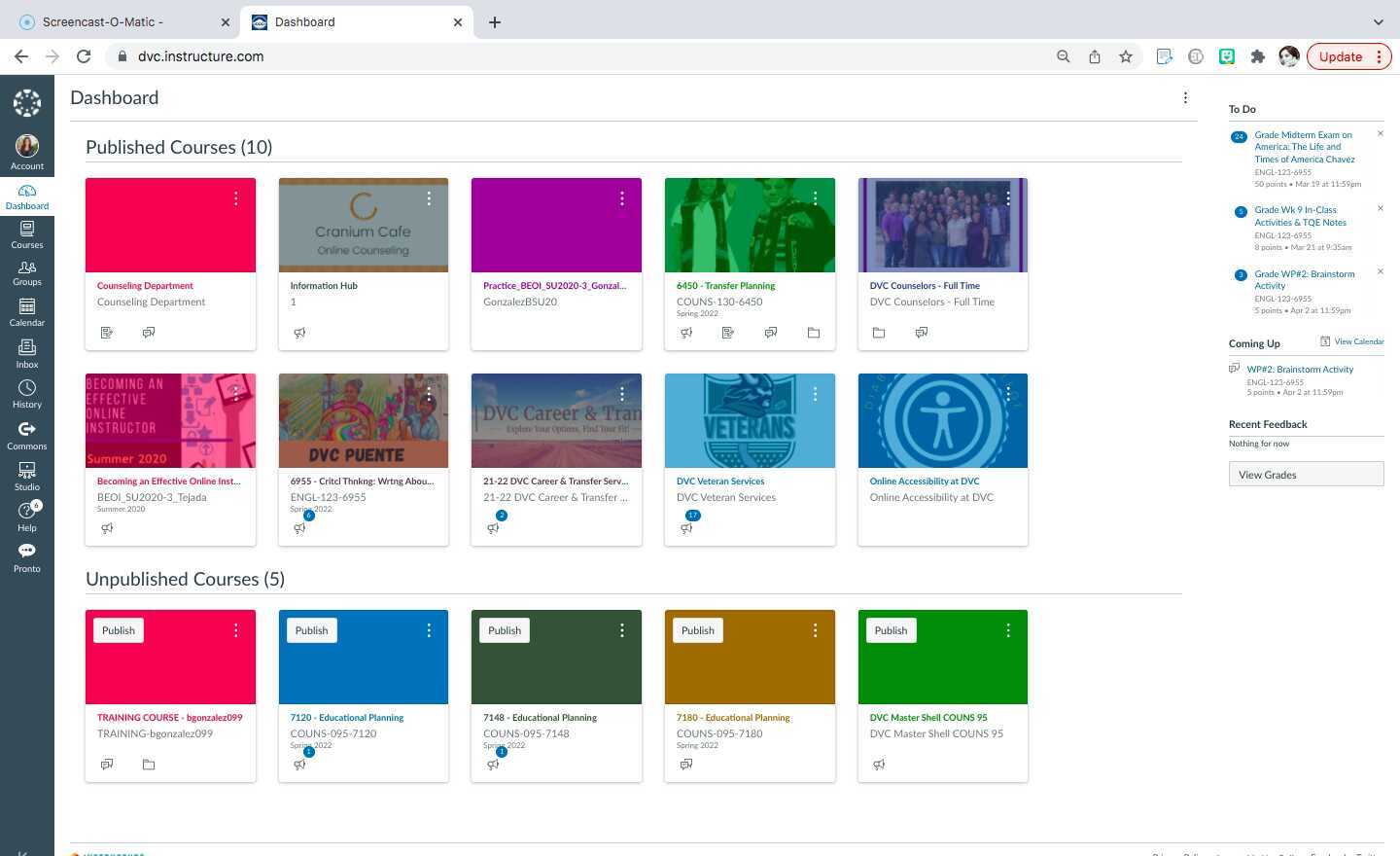Open the Studio icon in the sidebar
The height and width of the screenshot is (856, 1400).
click(x=27, y=476)
